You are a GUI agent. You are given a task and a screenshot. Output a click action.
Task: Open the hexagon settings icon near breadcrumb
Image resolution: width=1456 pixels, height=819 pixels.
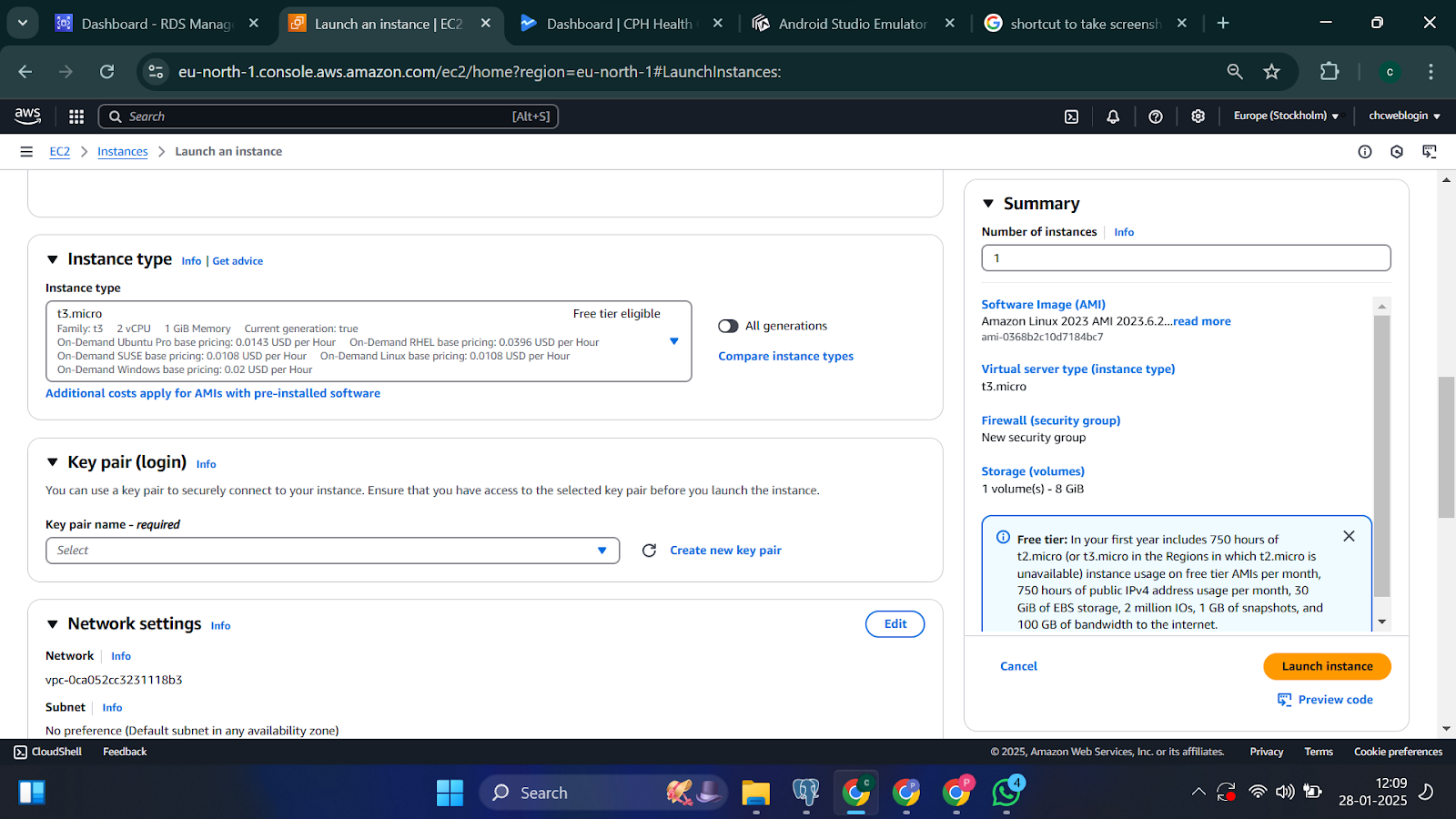point(1397,152)
